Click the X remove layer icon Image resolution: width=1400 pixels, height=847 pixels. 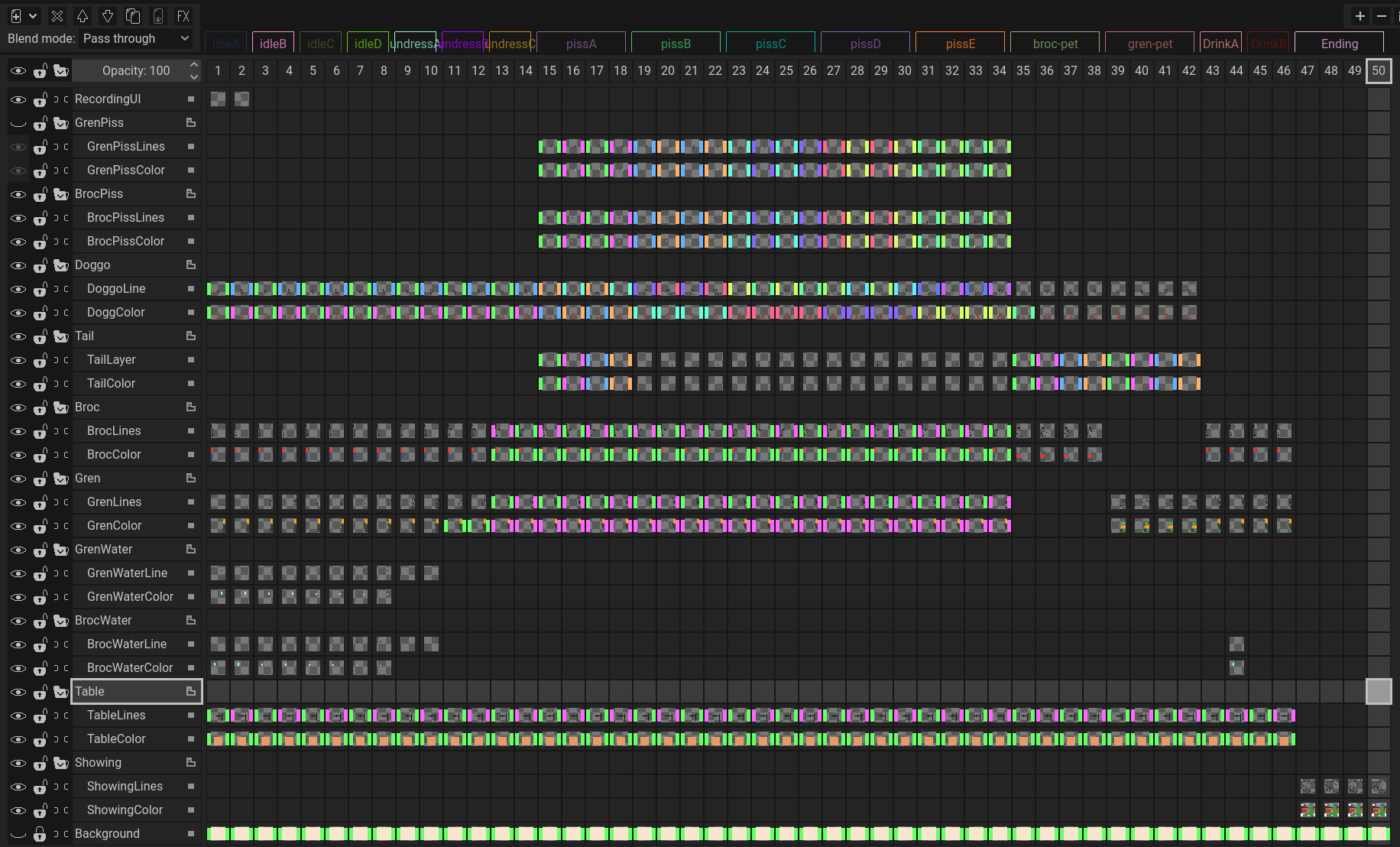coord(57,16)
